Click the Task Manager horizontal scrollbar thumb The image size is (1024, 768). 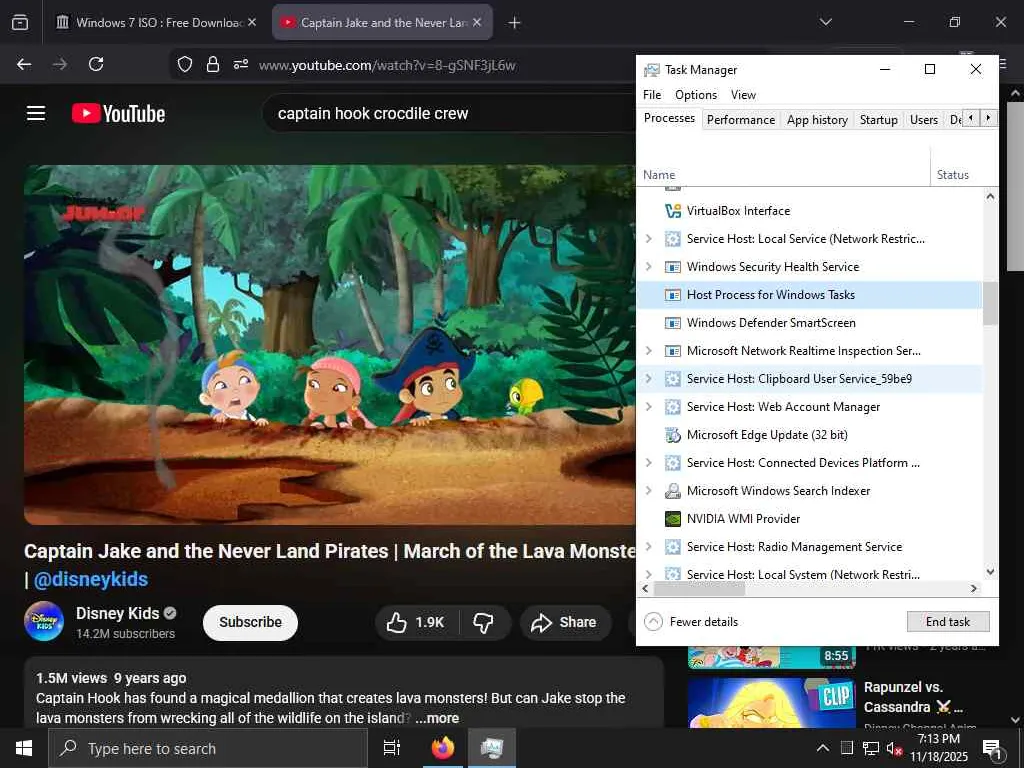pyautogui.click(x=699, y=589)
